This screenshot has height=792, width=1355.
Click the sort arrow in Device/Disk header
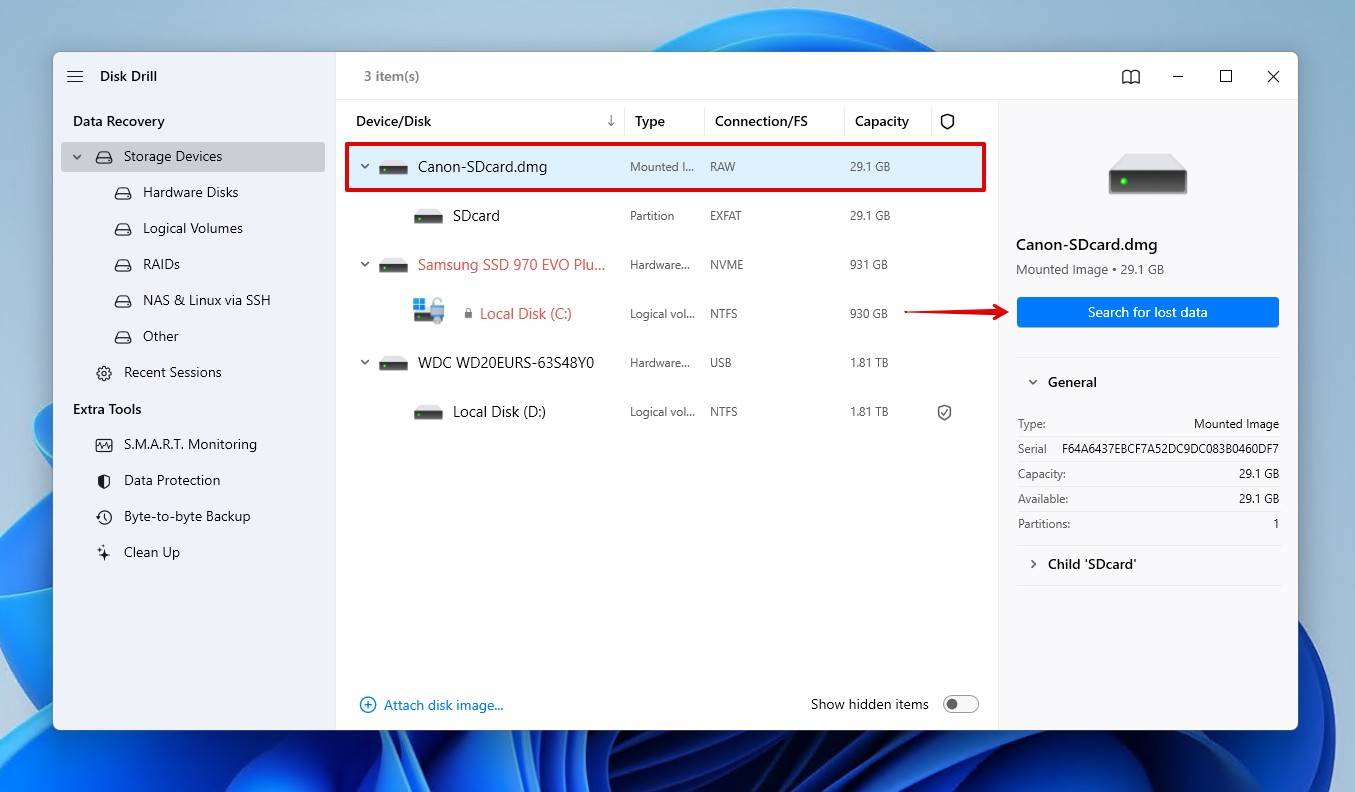[x=611, y=121]
